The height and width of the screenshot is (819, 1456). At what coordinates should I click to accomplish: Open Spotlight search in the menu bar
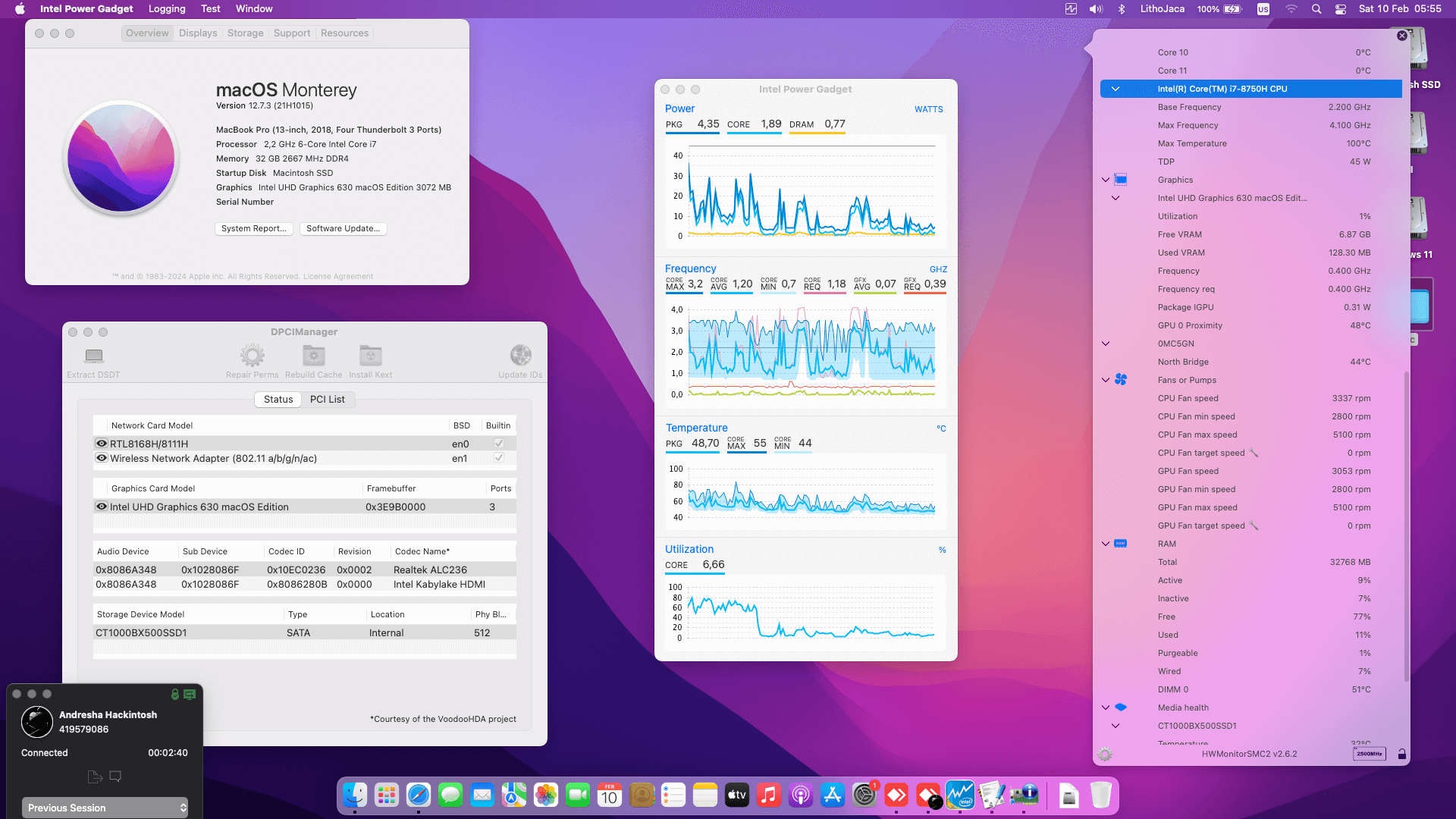click(x=1316, y=9)
